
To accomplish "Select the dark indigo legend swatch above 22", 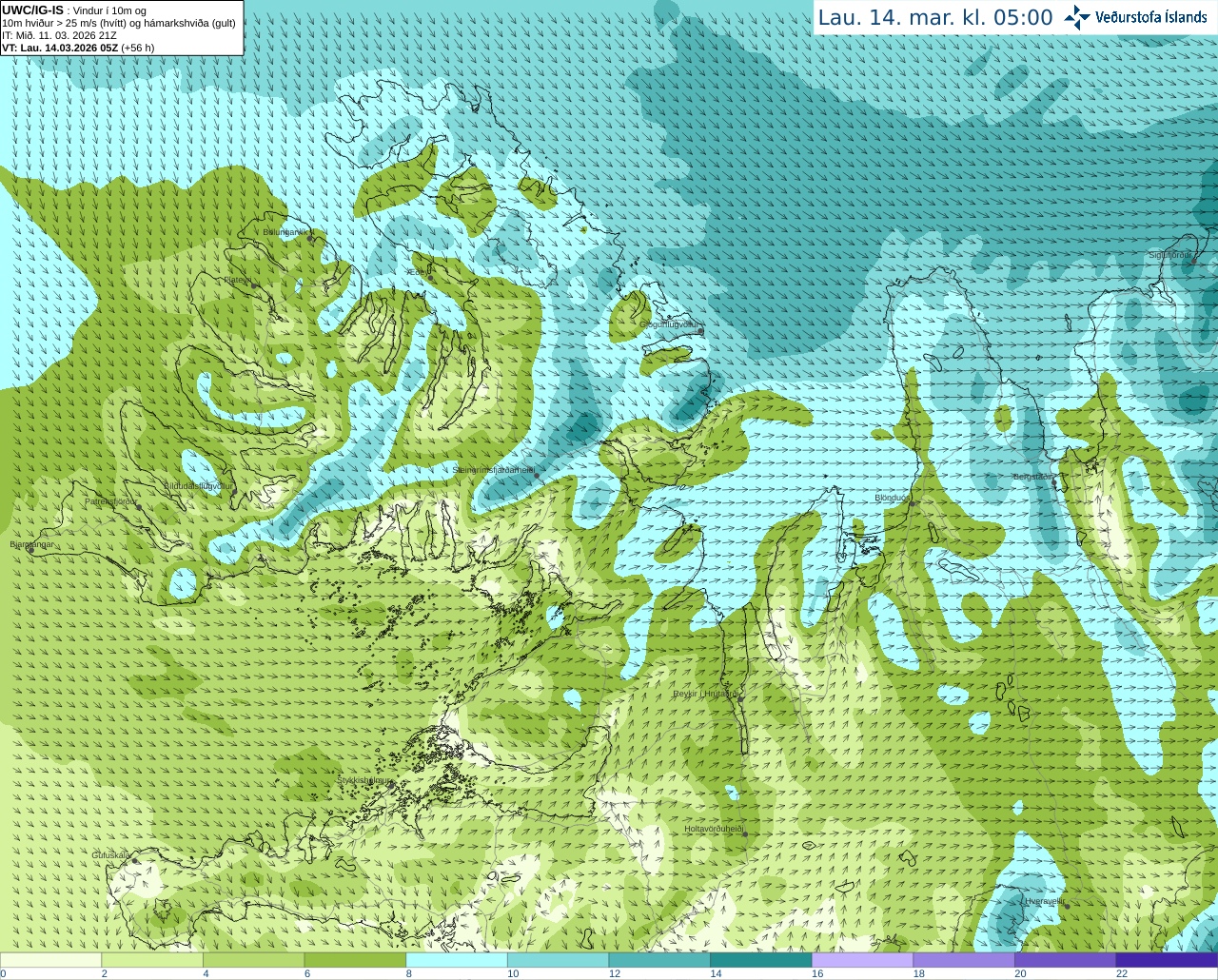I will click(x=1167, y=960).
